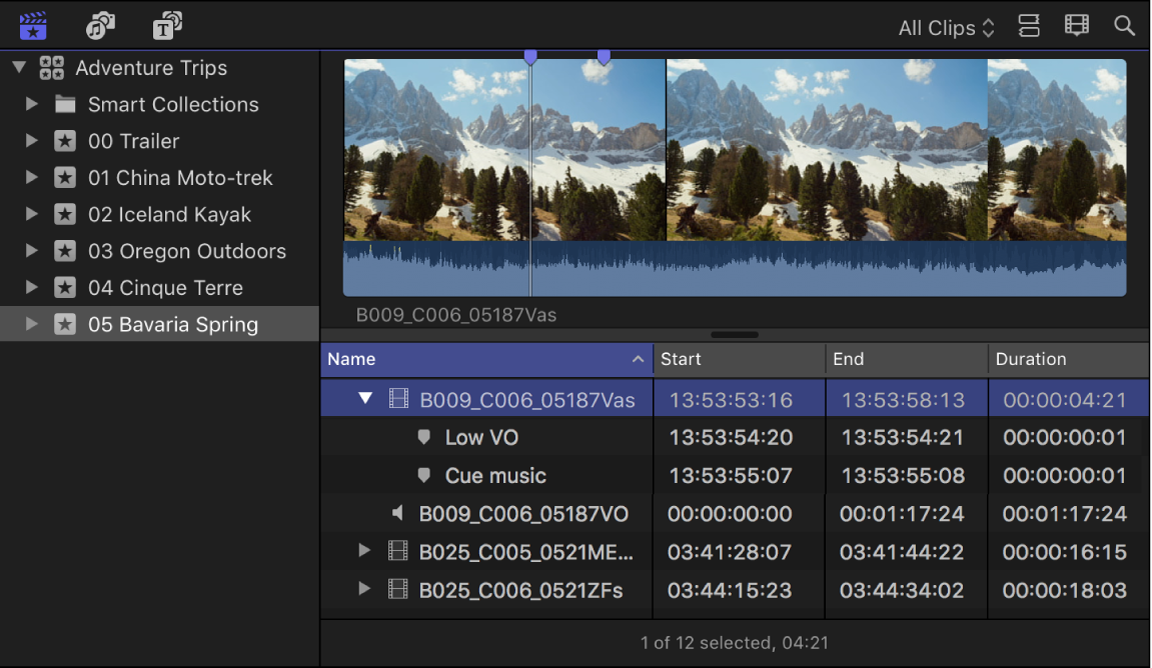Viewport: 1152px width, 668px height.
Task: Expand the B025_C005_0521ME clip row
Action: (x=365, y=550)
